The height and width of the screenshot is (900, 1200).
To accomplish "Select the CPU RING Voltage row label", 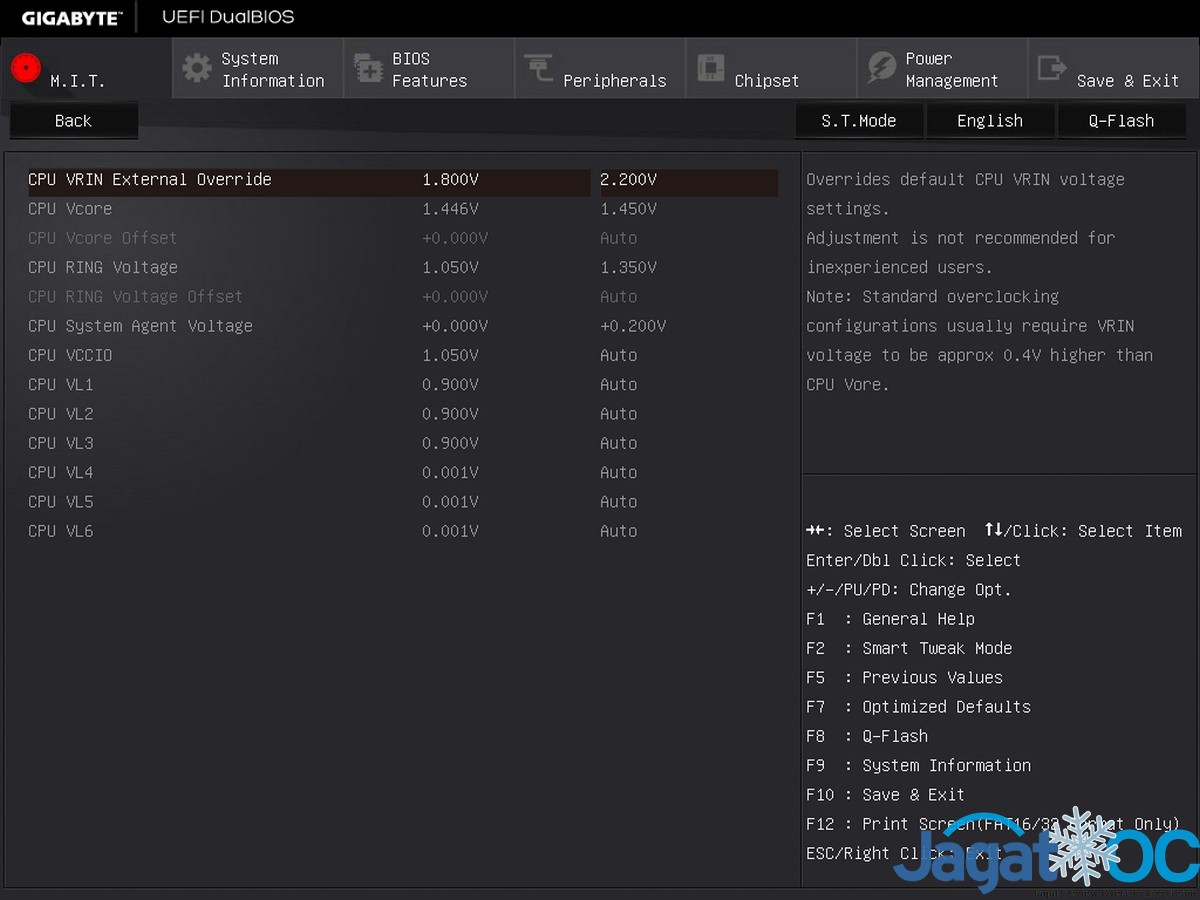I will coord(103,268).
